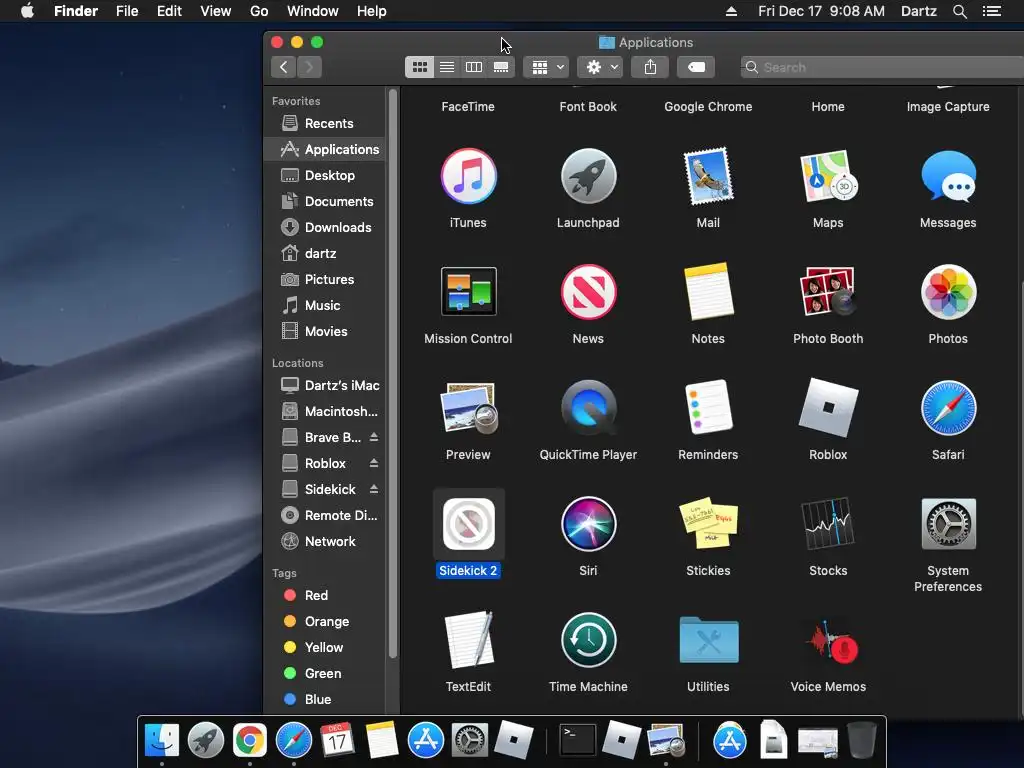Click the Edit Tags toolbar button
1024x768 pixels.
696,67
